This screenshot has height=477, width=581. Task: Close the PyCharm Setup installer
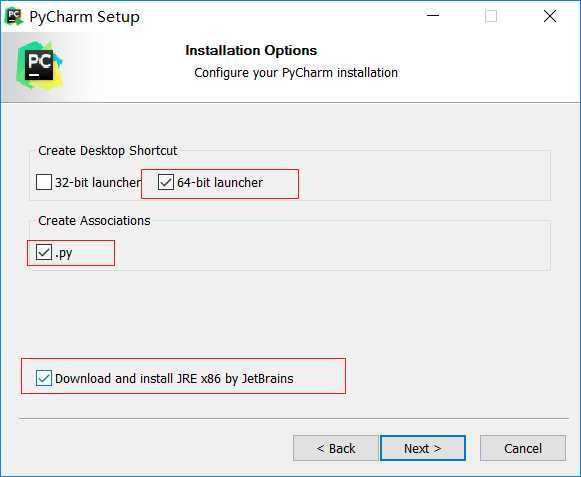pyautogui.click(x=550, y=16)
